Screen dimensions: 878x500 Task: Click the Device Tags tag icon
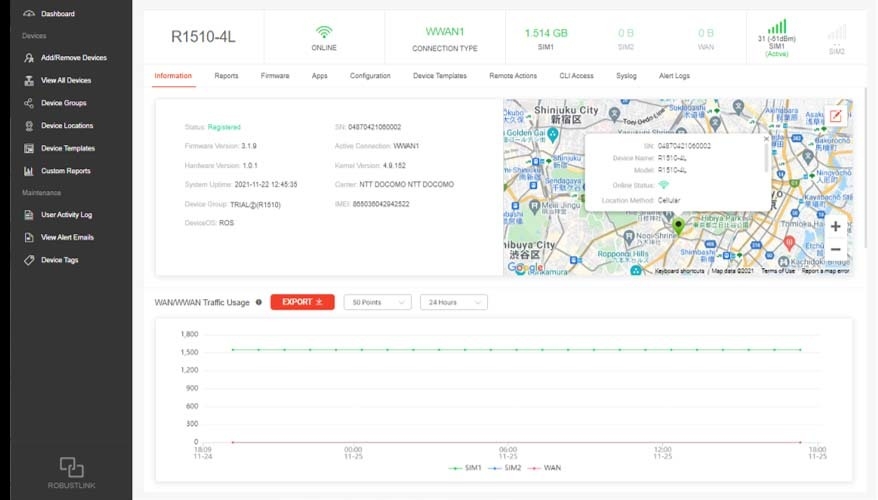pyautogui.click(x=29, y=260)
